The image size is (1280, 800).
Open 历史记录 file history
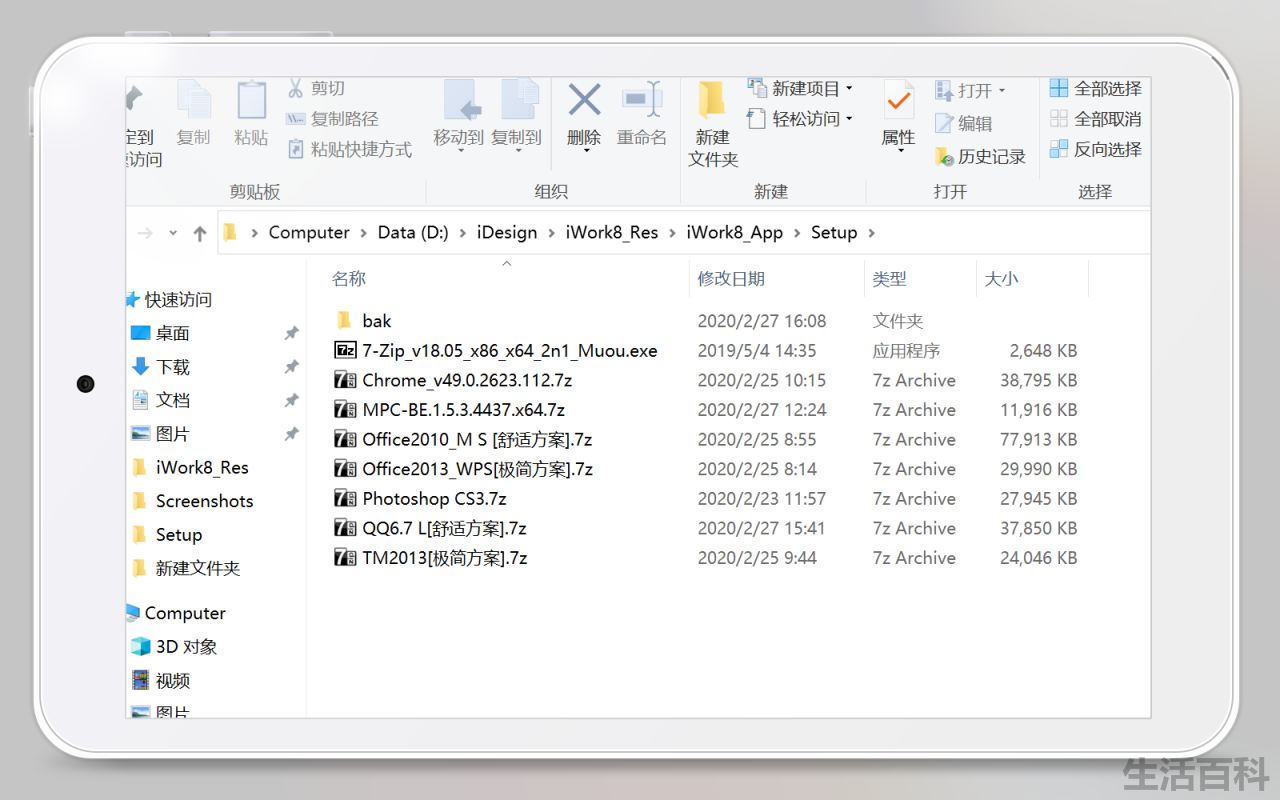[981, 156]
